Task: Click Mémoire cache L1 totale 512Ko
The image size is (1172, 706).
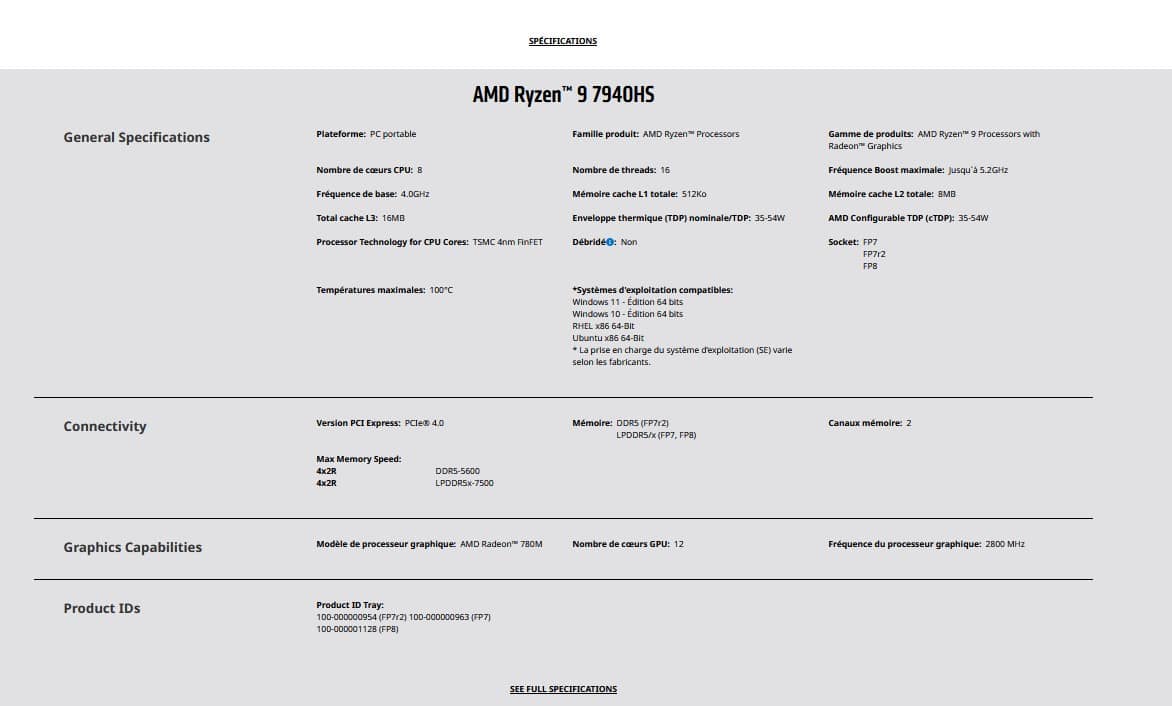Action: coord(639,194)
